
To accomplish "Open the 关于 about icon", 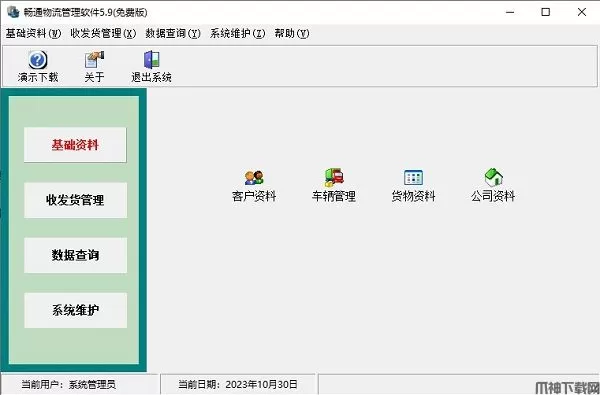I will pos(94,60).
